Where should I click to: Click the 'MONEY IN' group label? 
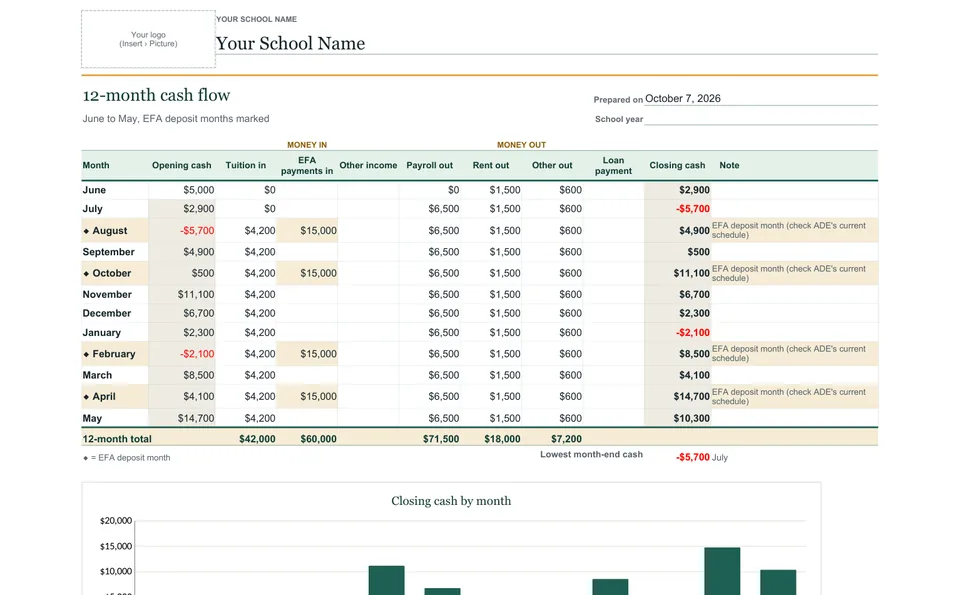(307, 145)
